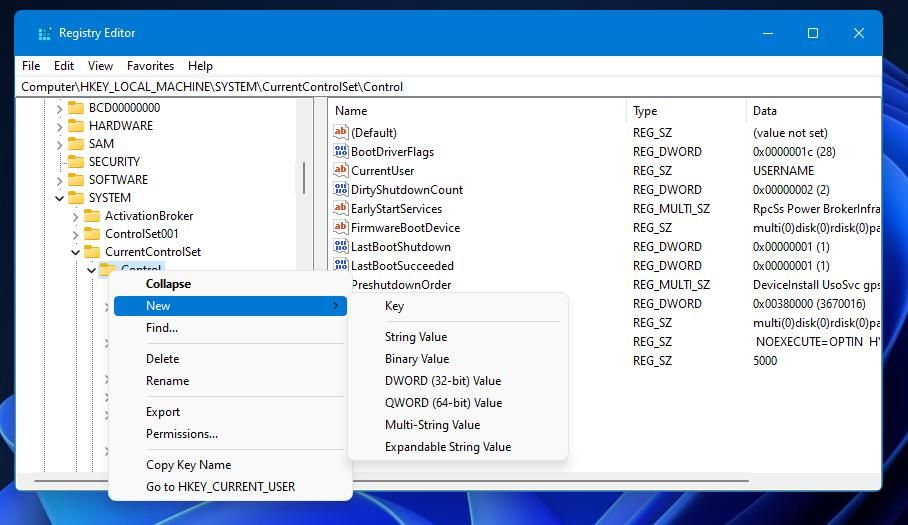
Task: Click the DWORD icon beside LastBootSucceeded
Action: [x=340, y=265]
